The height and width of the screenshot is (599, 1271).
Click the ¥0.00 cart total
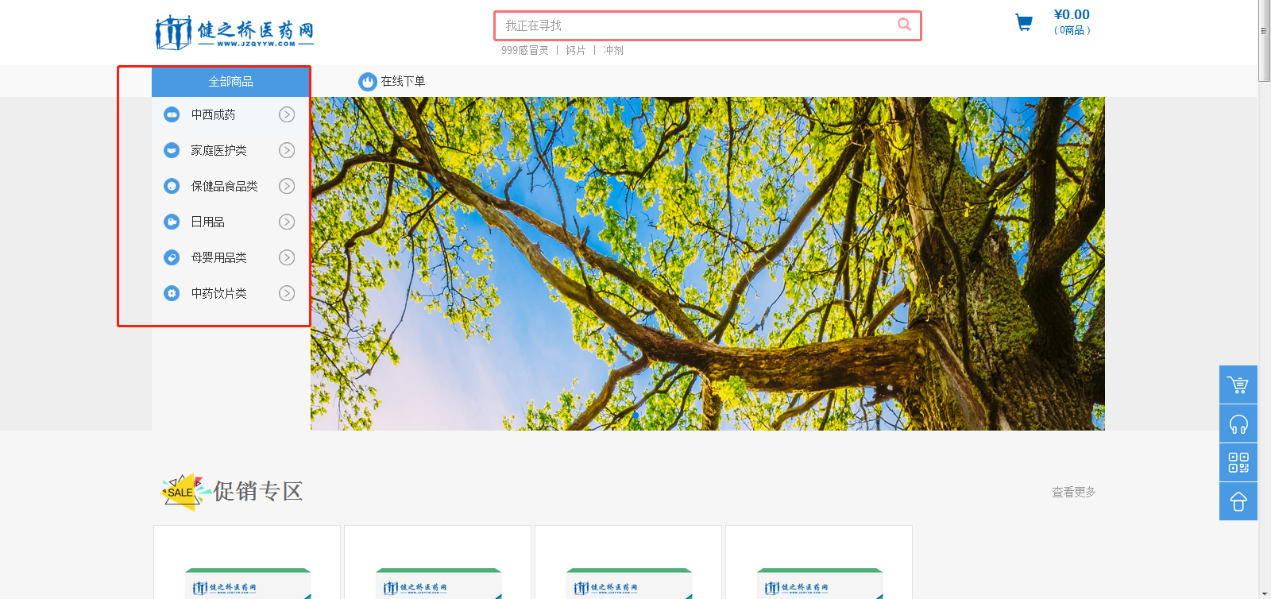tap(1072, 14)
